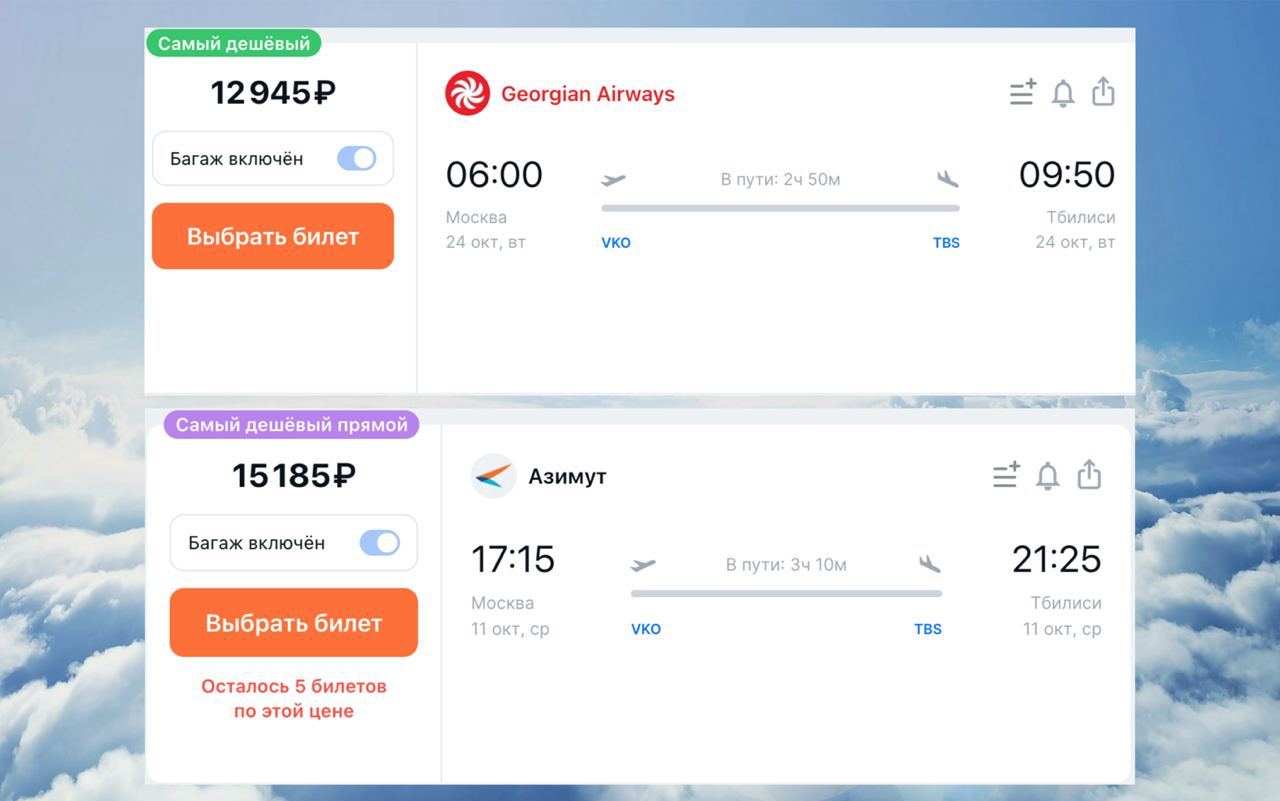Select the Georgian Airways ticket for 12 945₽
Viewport: 1280px width, 801px height.
pos(273,237)
